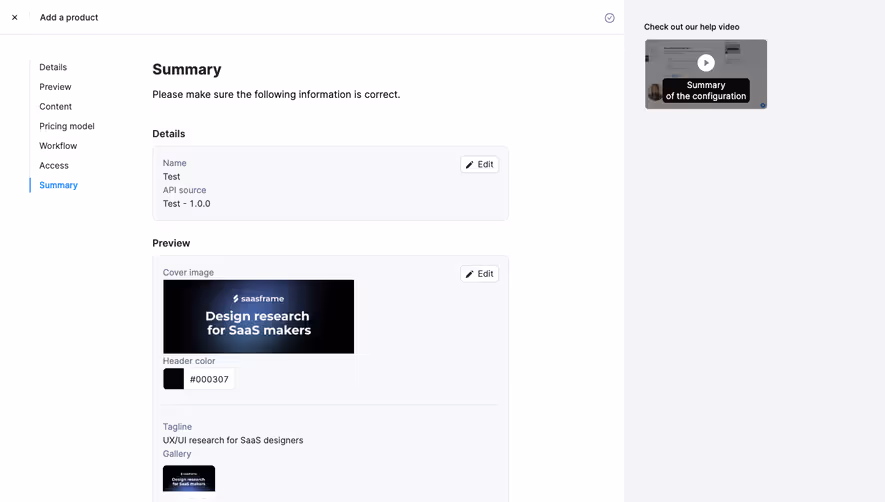Open the Pricing model step
Viewport: 885px width, 502px height.
pyautogui.click(x=67, y=126)
